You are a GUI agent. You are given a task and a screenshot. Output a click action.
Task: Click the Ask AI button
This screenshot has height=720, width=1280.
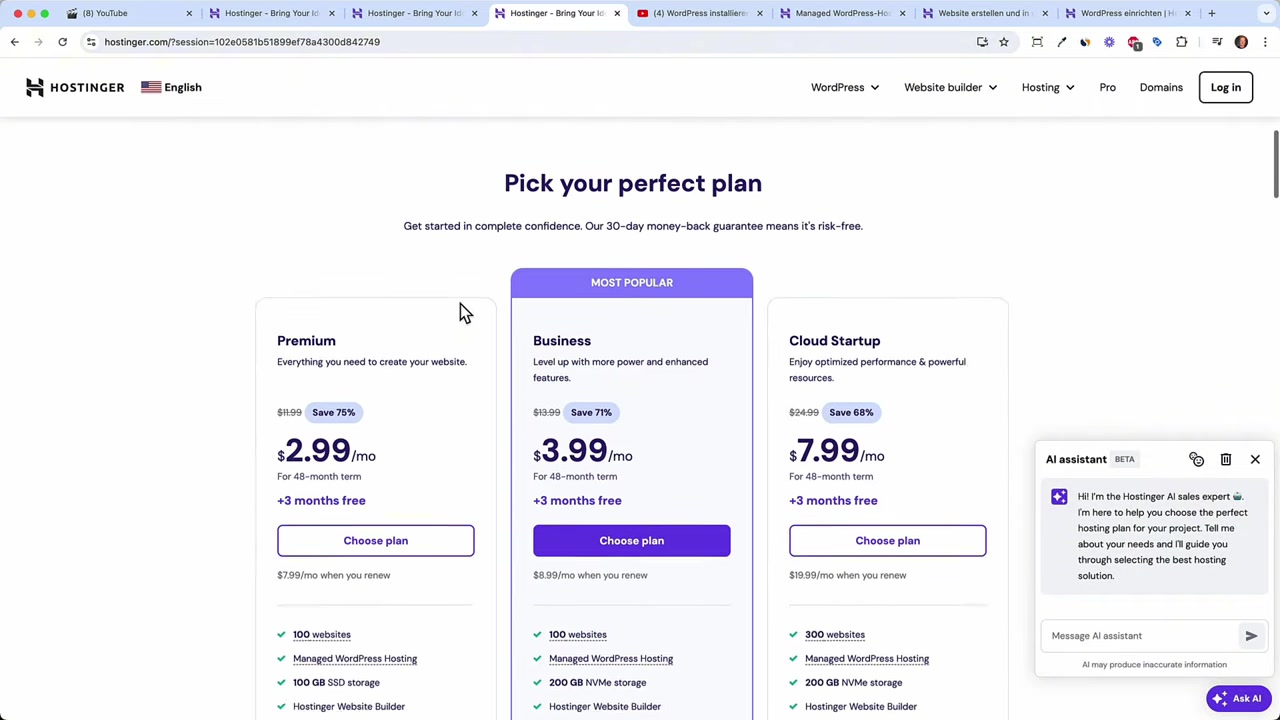coord(1237,699)
